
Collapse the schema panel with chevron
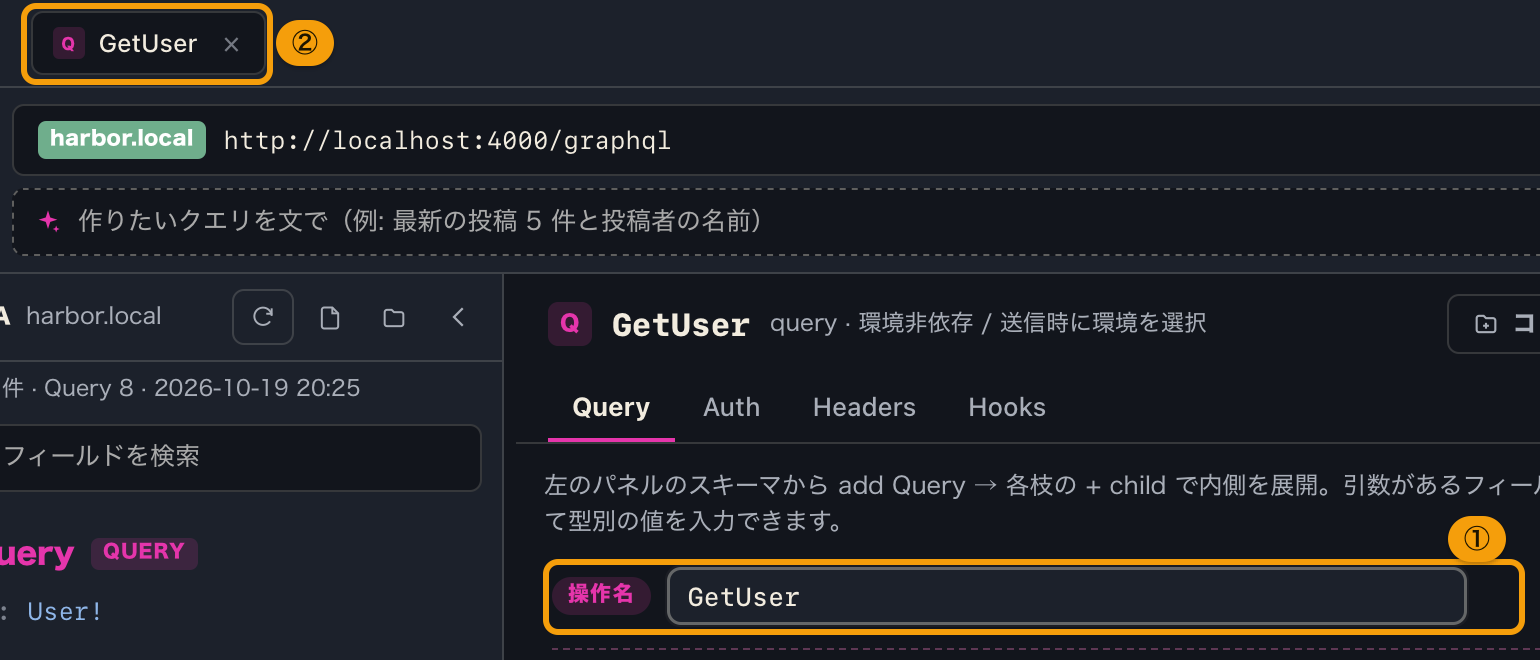458,318
